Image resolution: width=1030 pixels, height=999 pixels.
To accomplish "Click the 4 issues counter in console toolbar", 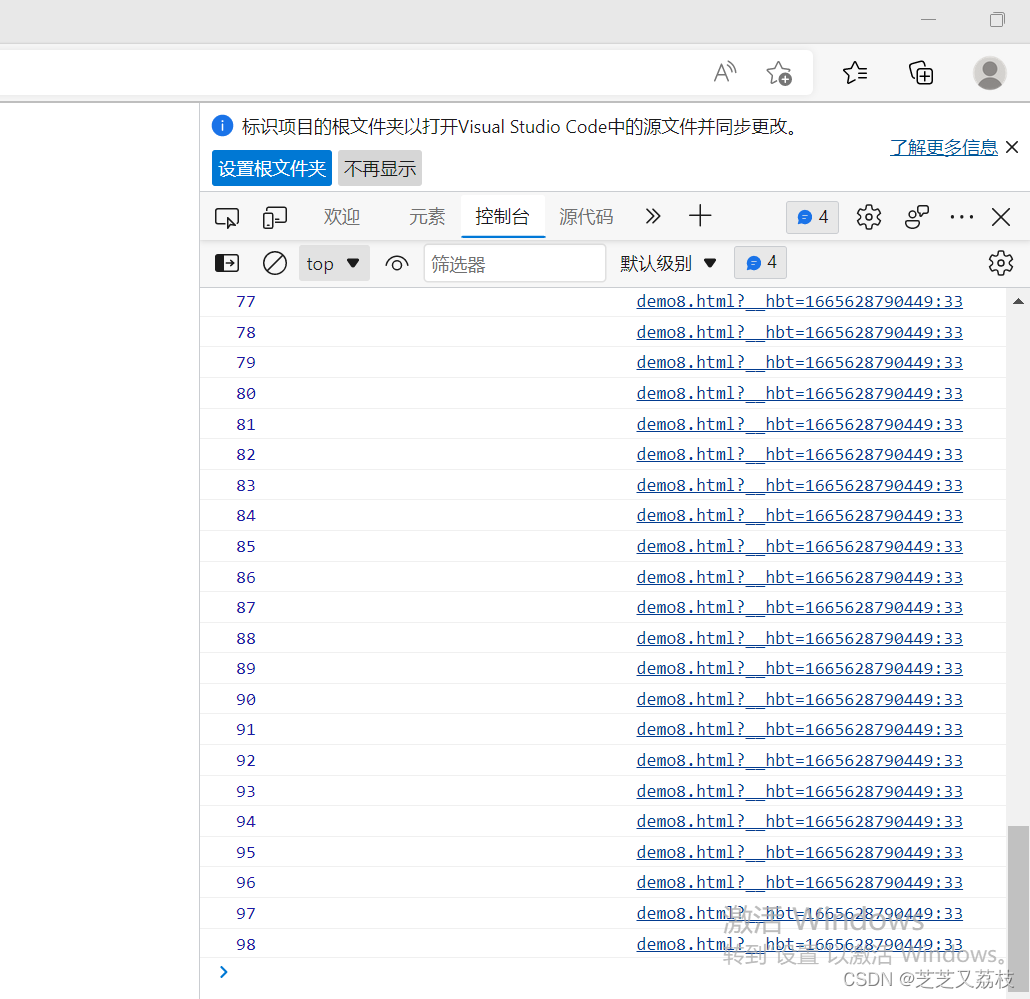I will pos(760,263).
